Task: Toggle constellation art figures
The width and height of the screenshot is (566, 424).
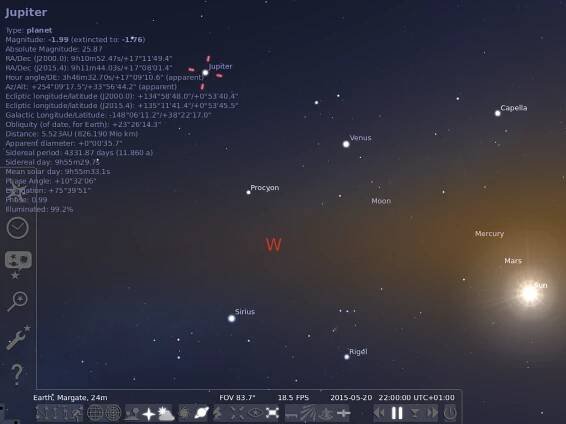Action: [x=76, y=413]
